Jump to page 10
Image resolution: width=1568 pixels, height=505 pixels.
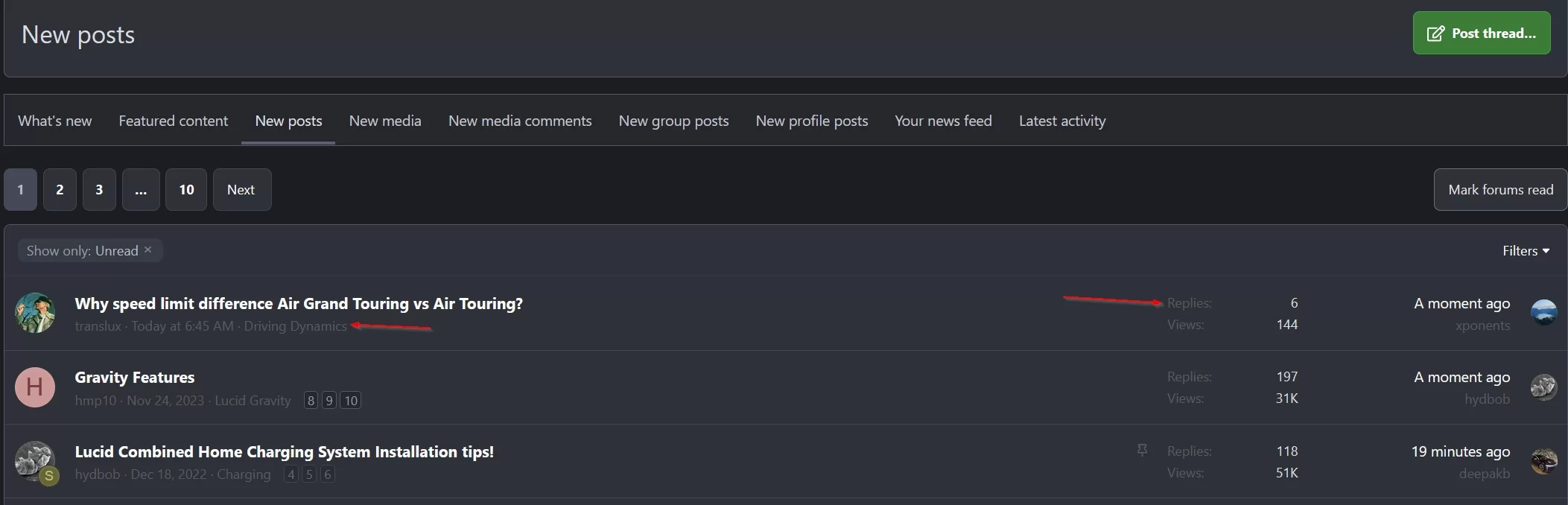186,190
